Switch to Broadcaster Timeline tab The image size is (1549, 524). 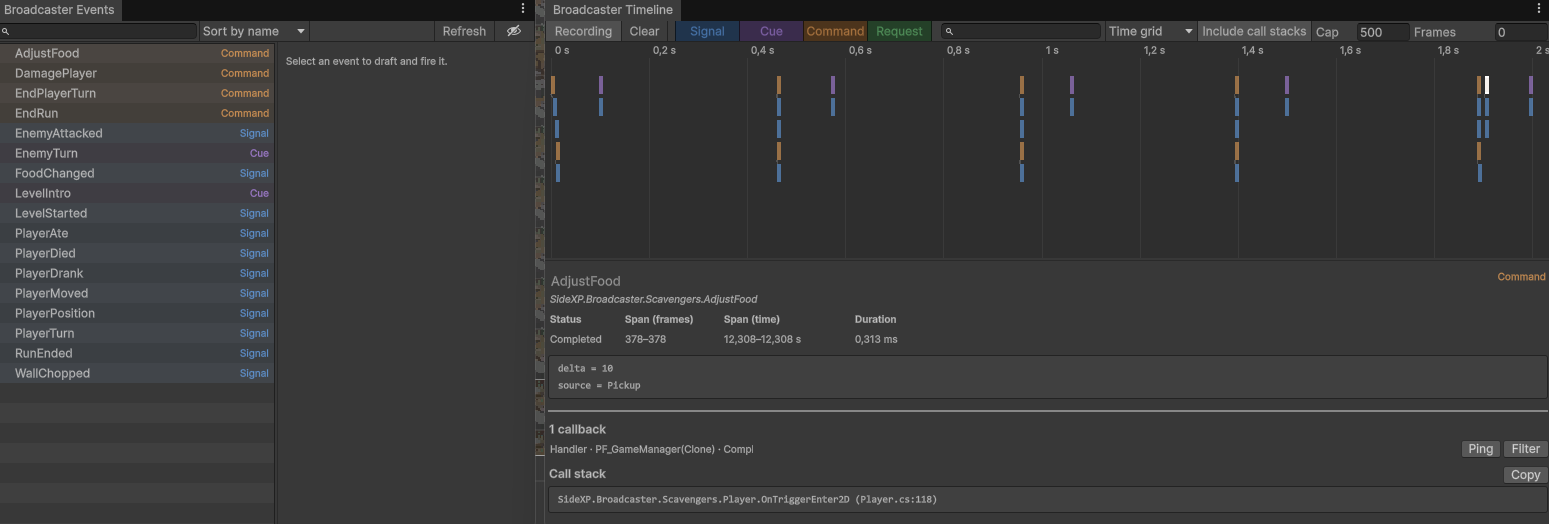(x=613, y=9)
